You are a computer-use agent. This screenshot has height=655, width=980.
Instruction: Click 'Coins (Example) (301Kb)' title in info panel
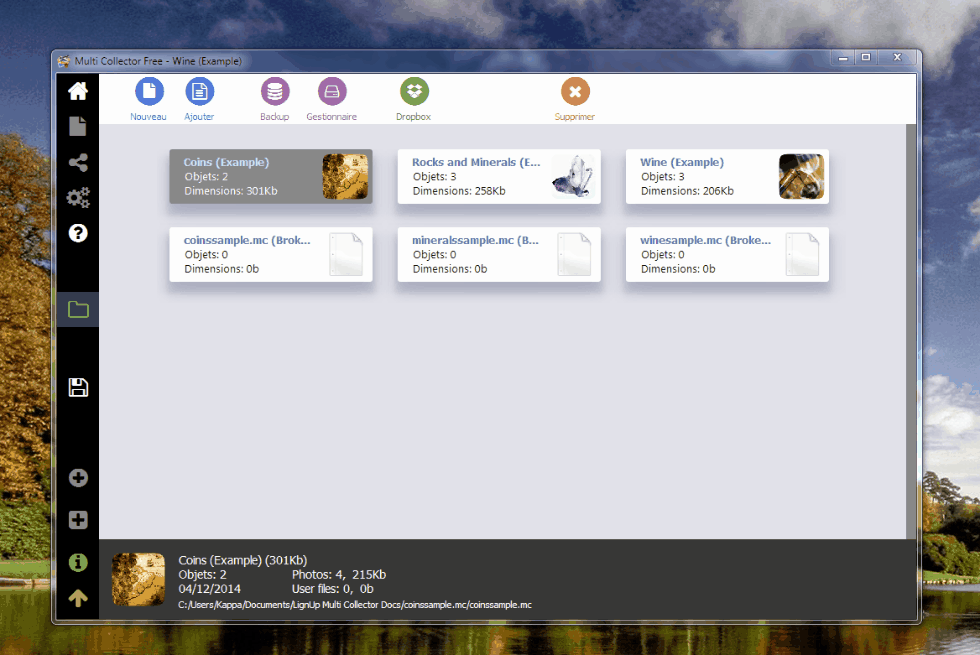pos(242,560)
